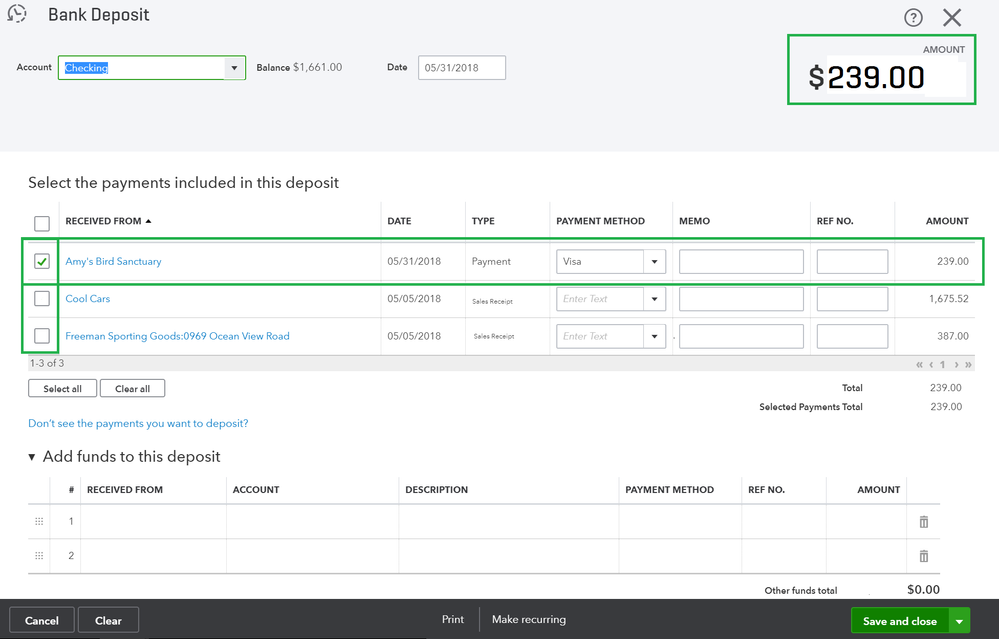The image size is (999, 639).
Task: Delete row 2 with the trash icon
Action: click(x=923, y=556)
